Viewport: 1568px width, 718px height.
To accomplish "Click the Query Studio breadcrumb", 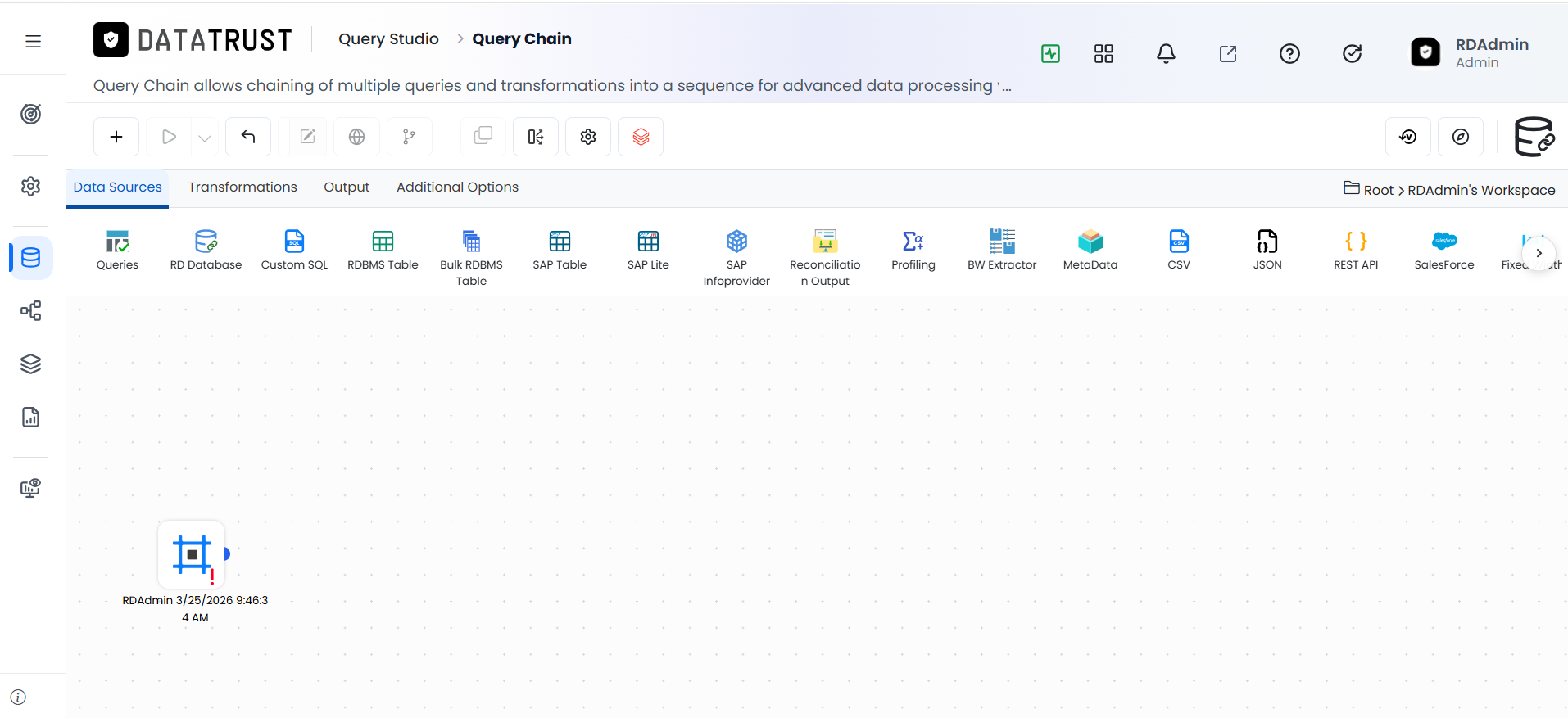I will [x=388, y=39].
